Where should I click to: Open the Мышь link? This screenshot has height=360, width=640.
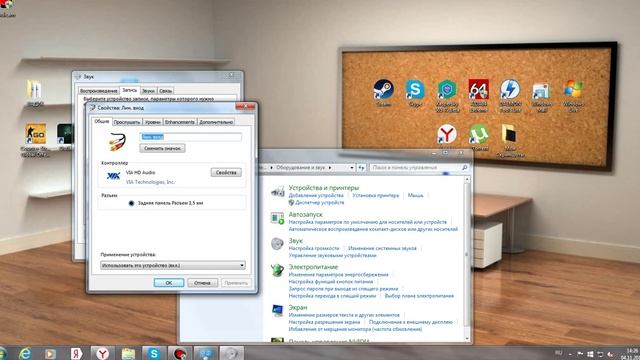pos(416,196)
